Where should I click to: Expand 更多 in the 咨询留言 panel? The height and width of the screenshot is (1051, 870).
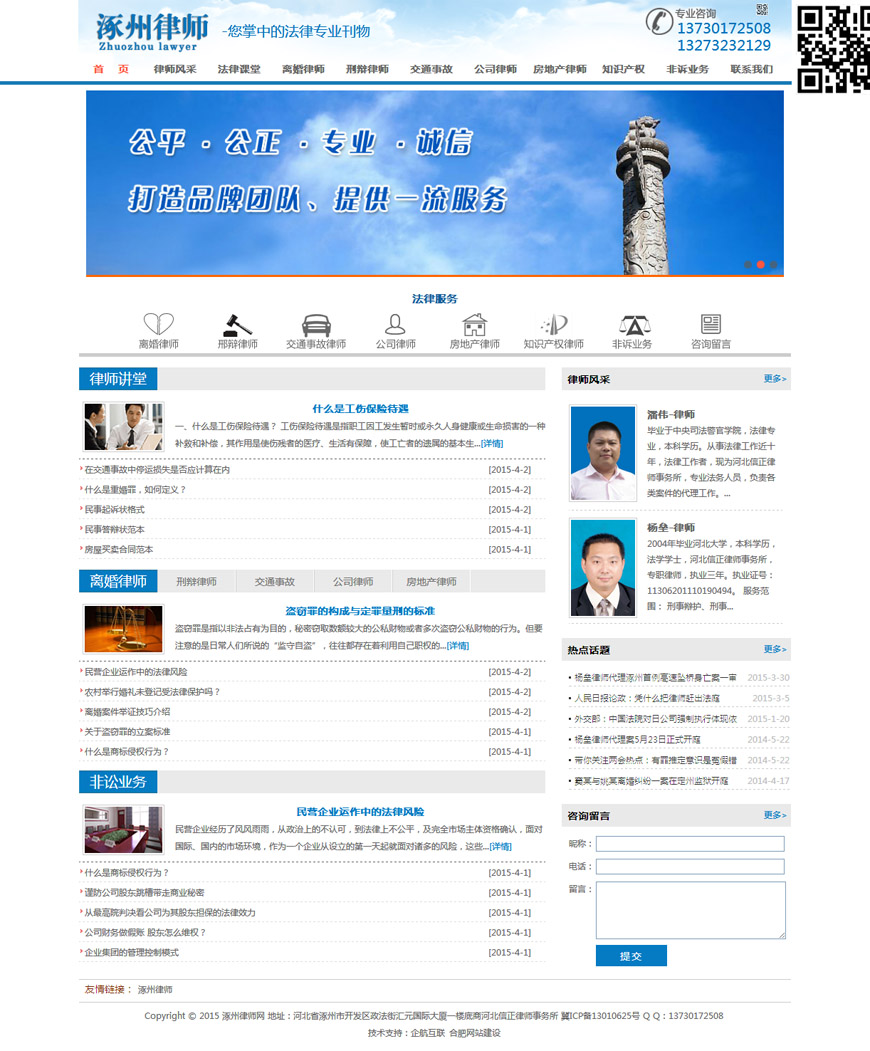pos(775,815)
